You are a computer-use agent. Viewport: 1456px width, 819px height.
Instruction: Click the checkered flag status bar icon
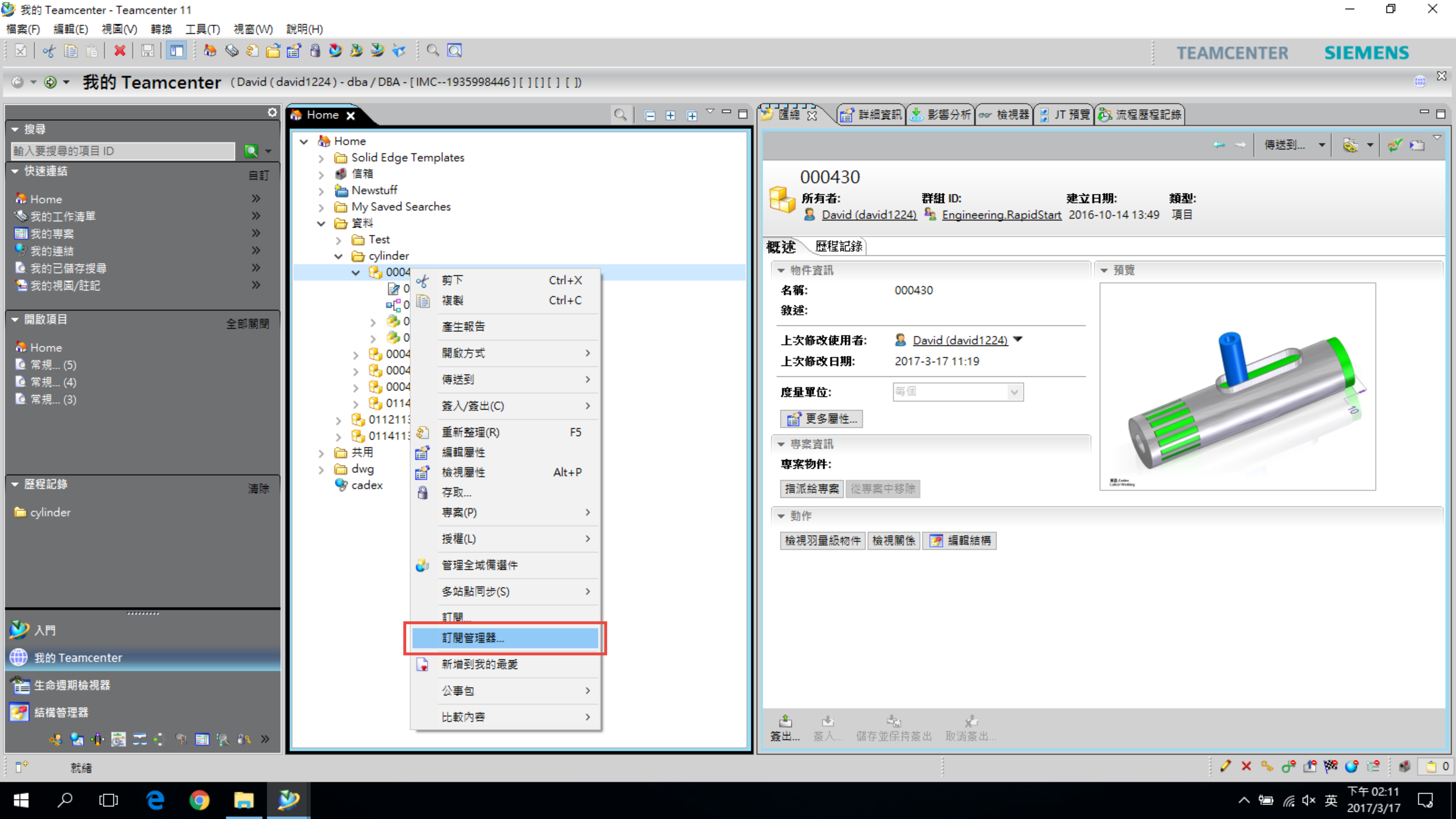tap(1330, 766)
